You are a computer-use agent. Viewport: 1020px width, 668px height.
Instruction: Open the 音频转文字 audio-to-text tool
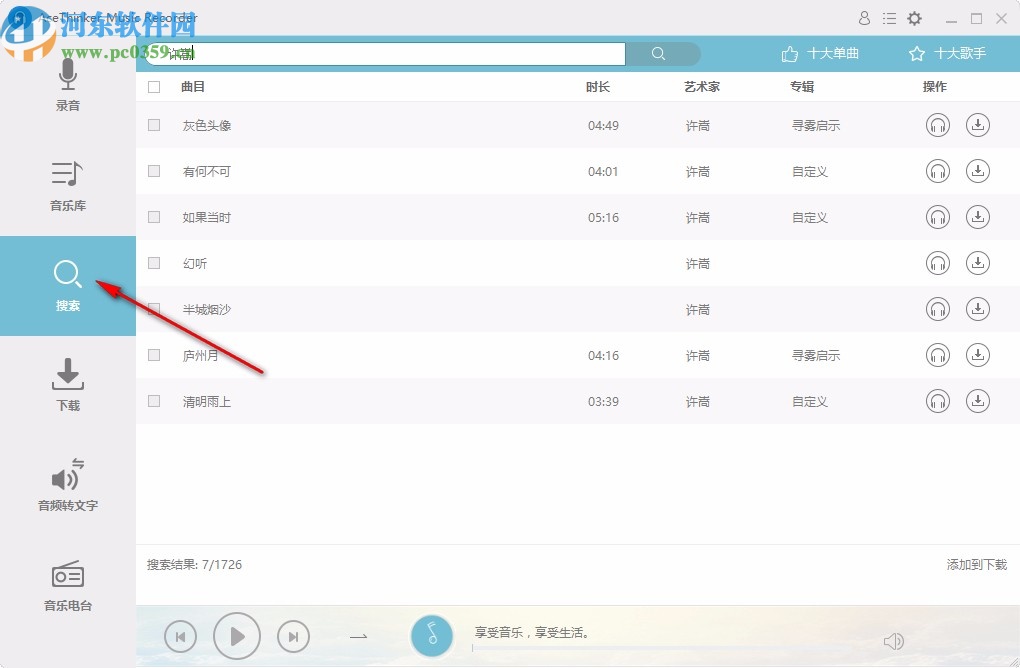point(67,485)
